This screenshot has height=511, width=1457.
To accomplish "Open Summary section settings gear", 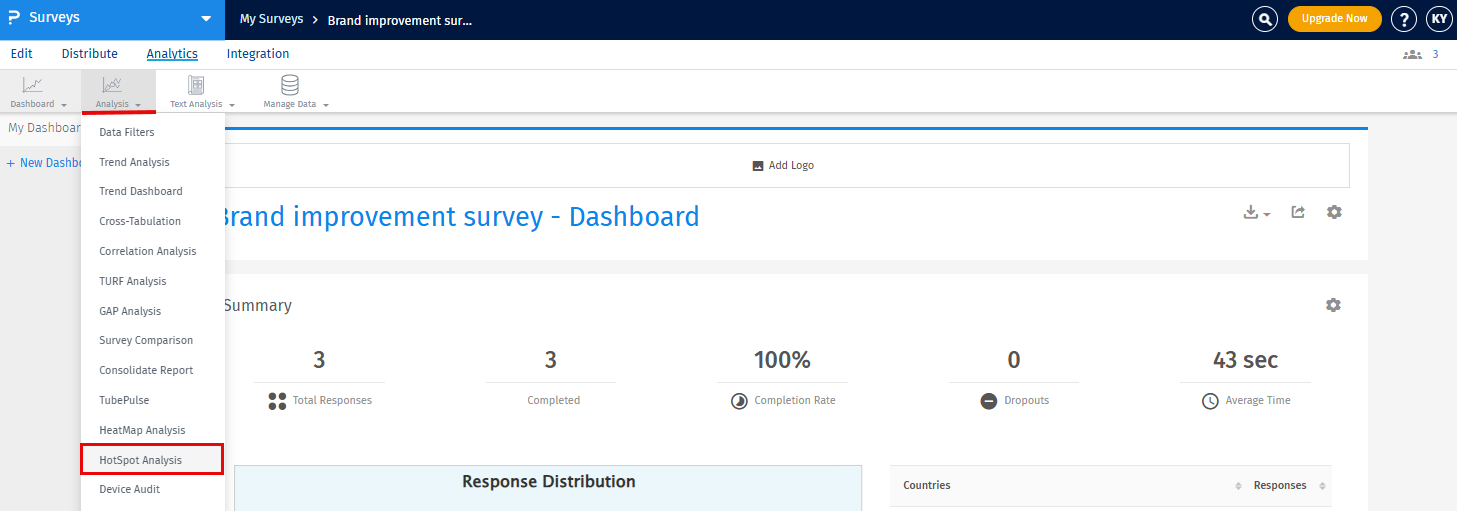I will 1333,305.
